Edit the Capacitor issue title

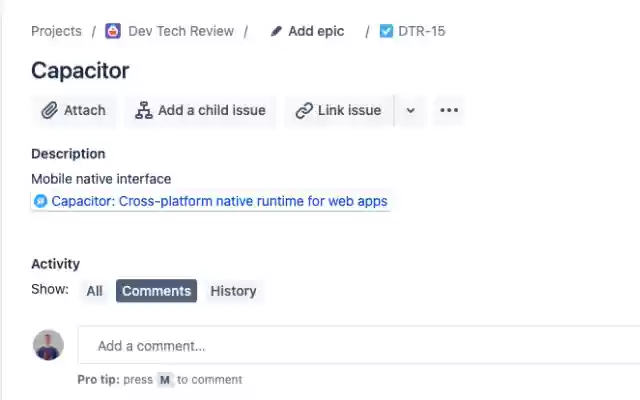point(80,71)
